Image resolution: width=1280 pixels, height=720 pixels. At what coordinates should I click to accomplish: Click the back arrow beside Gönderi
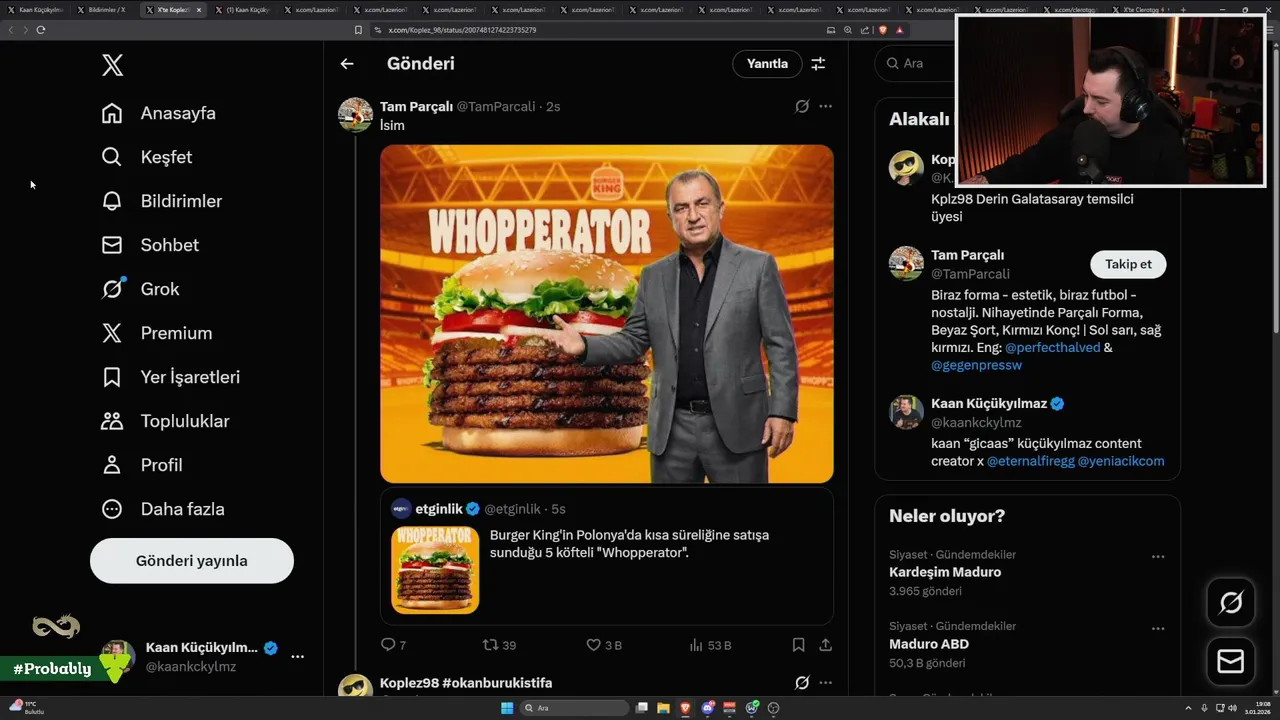point(347,64)
